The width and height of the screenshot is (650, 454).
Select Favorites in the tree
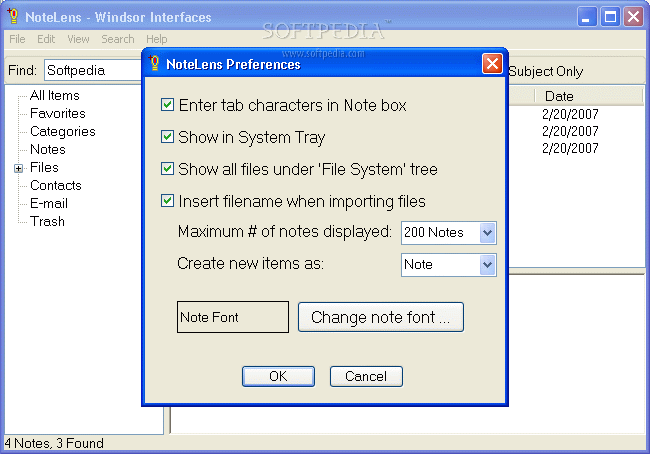(x=58, y=113)
